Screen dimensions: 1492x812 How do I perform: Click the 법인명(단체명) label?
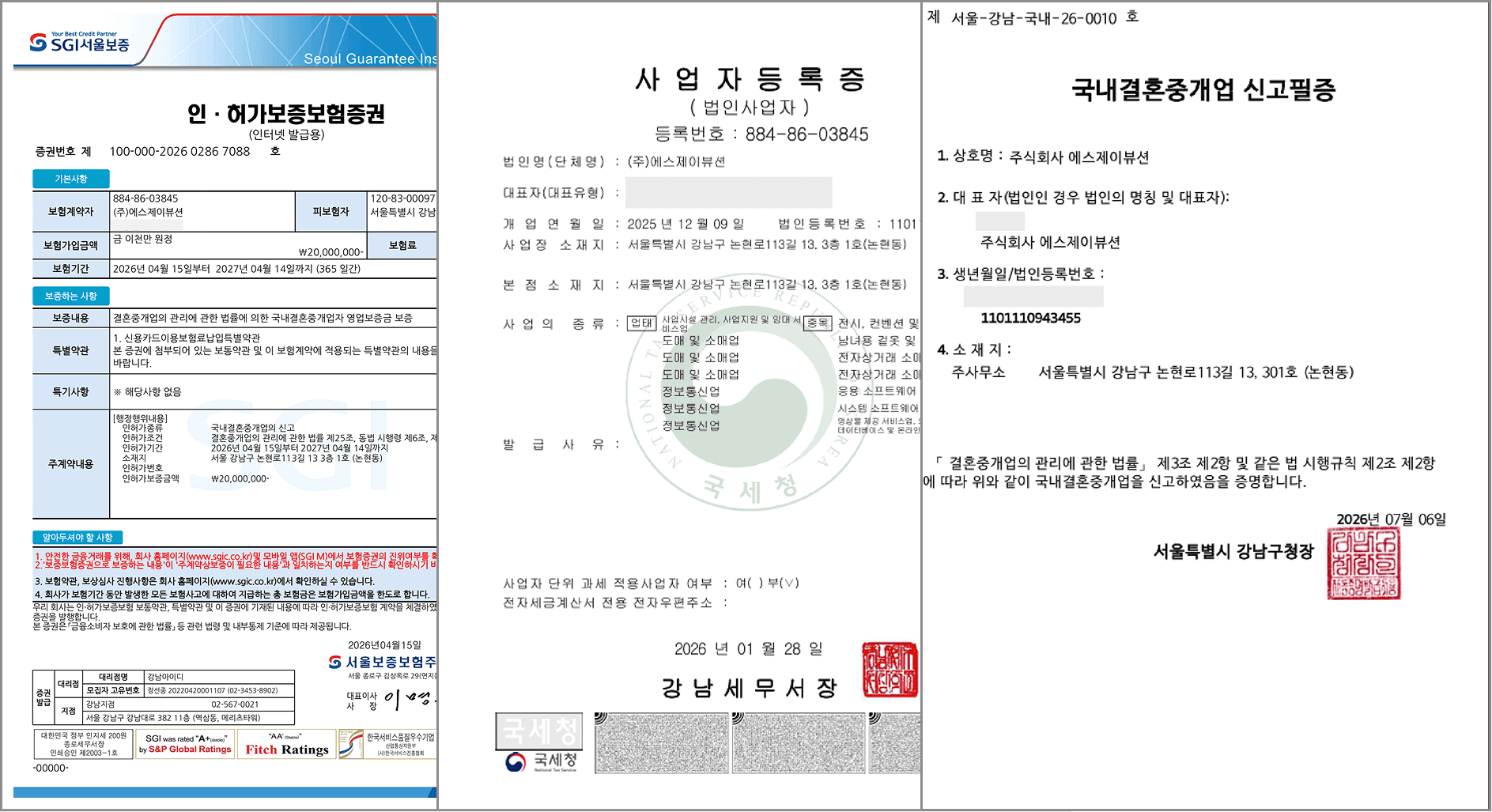pyautogui.click(x=553, y=161)
